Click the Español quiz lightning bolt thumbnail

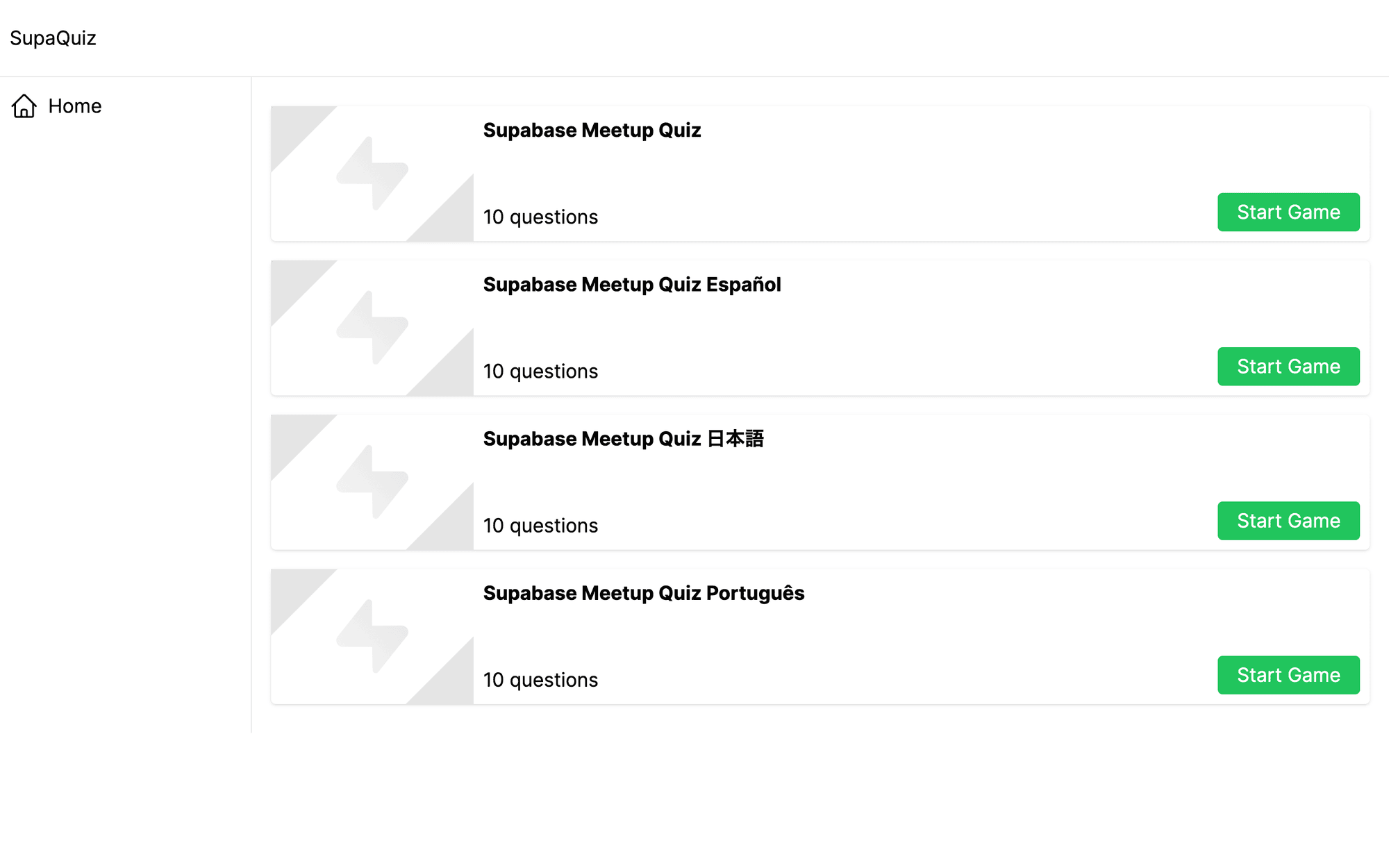coord(372,328)
